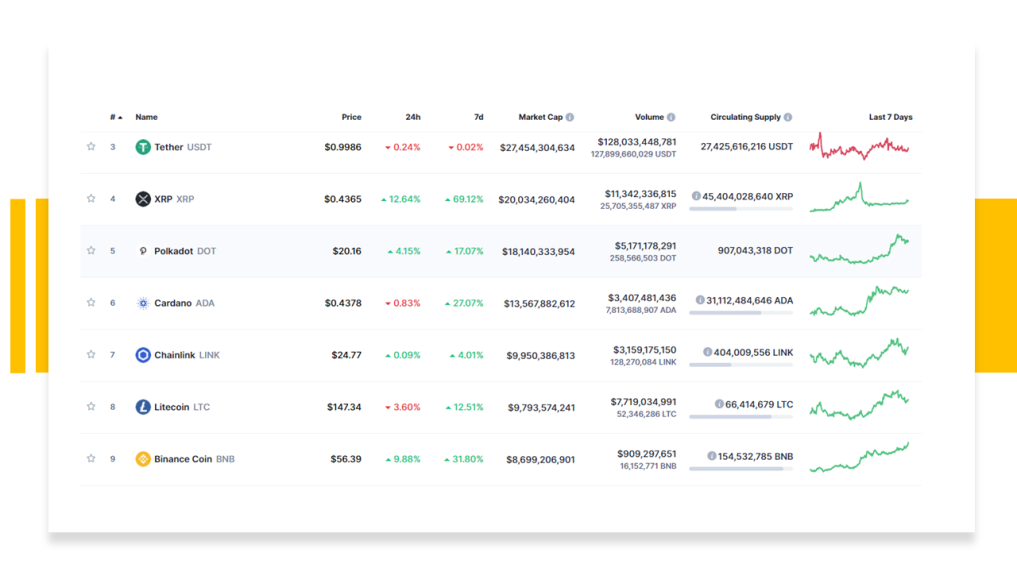Click the Binance Coin logo
This screenshot has width=1017, height=572.
tap(143, 459)
